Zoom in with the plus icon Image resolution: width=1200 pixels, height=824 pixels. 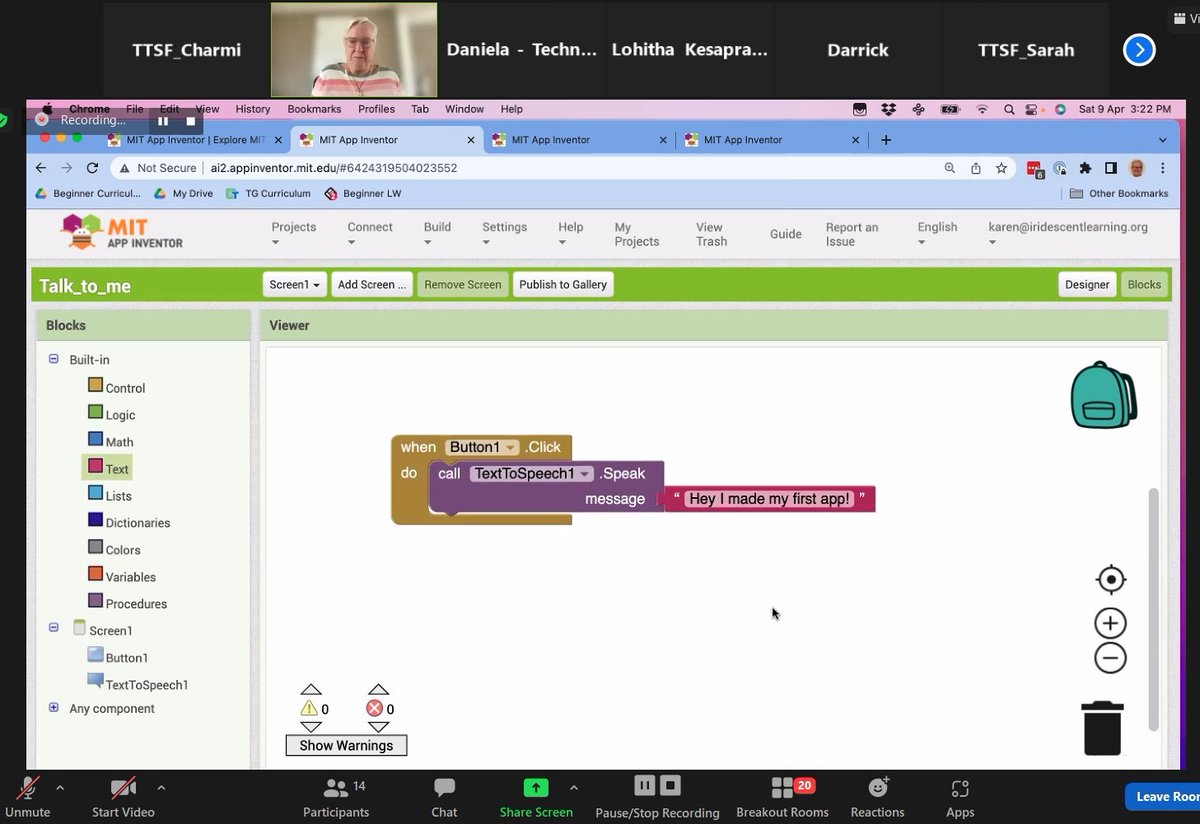pos(1110,623)
